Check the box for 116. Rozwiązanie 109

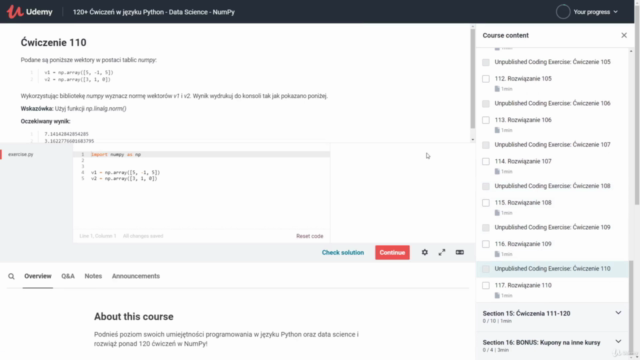tap(486, 244)
